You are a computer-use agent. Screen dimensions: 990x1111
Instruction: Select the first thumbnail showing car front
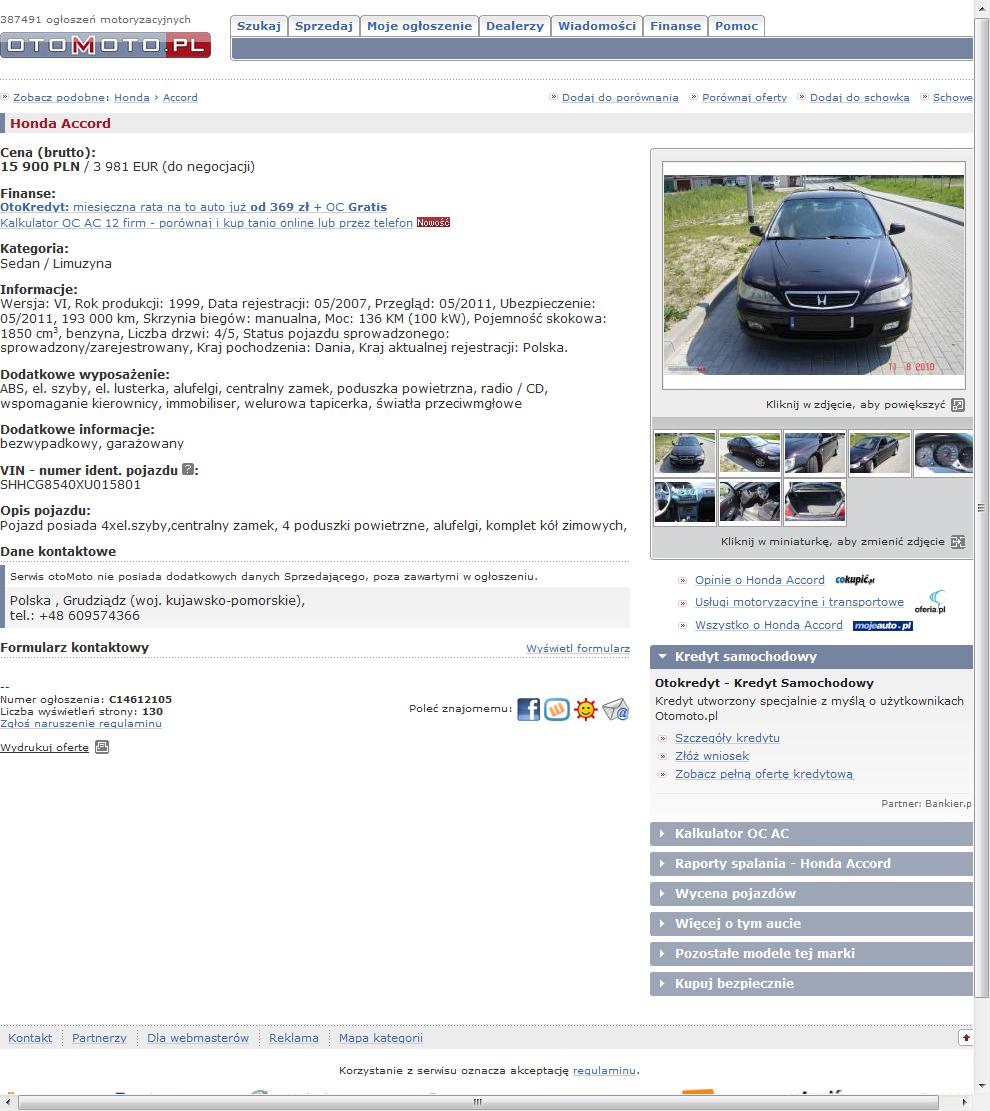(685, 453)
